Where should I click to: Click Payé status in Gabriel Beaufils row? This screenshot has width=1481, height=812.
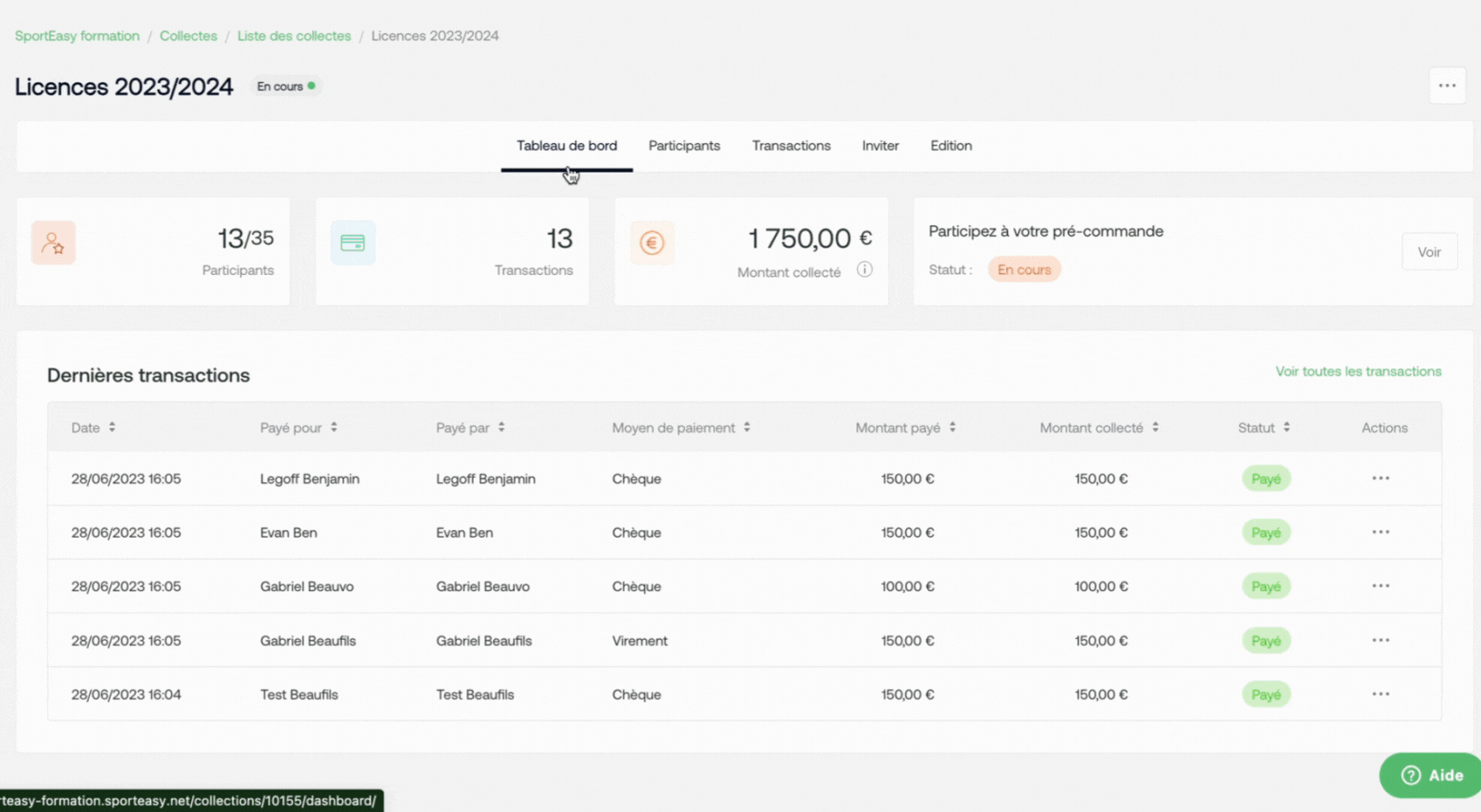pos(1266,641)
